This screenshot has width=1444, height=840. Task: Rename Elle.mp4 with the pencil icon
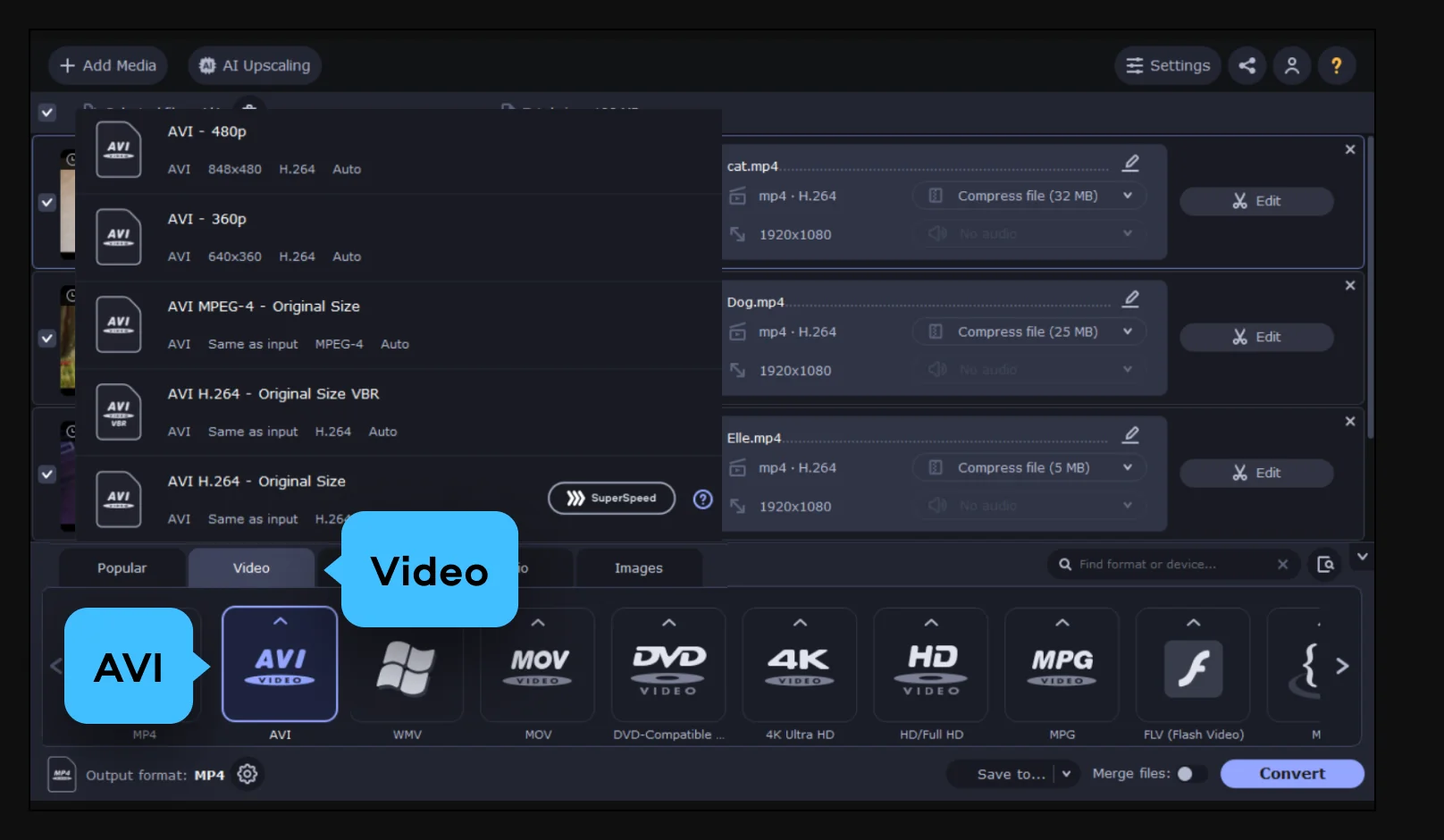(x=1131, y=434)
